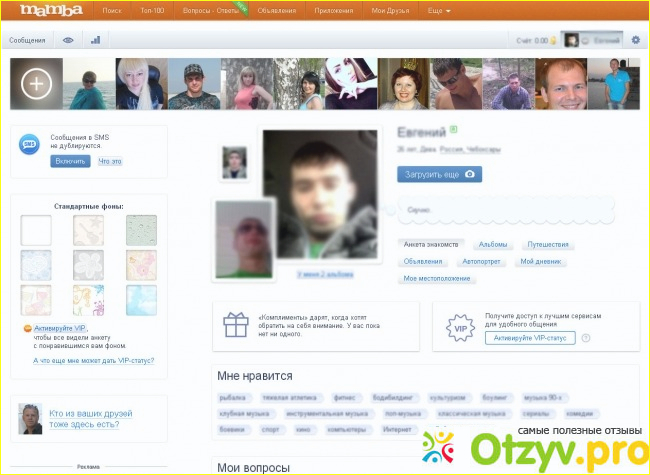
Task: Open the 'Поиск' menu item
Action: point(113,12)
